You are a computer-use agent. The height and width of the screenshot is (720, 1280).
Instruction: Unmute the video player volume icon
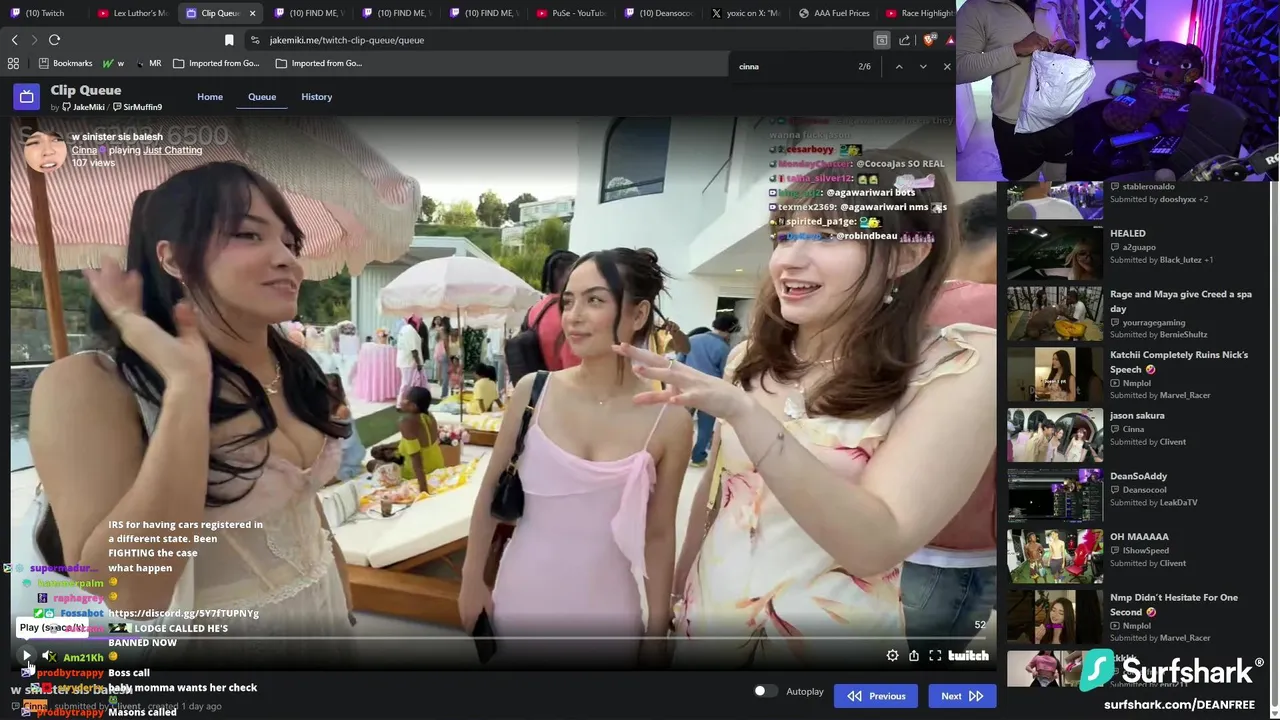(x=49, y=656)
